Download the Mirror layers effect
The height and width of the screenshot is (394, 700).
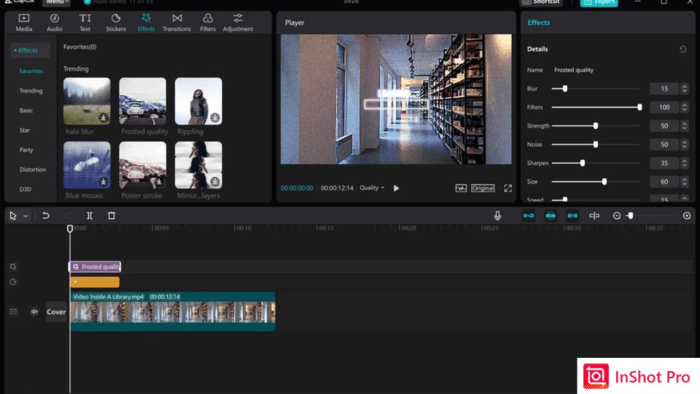[x=215, y=182]
